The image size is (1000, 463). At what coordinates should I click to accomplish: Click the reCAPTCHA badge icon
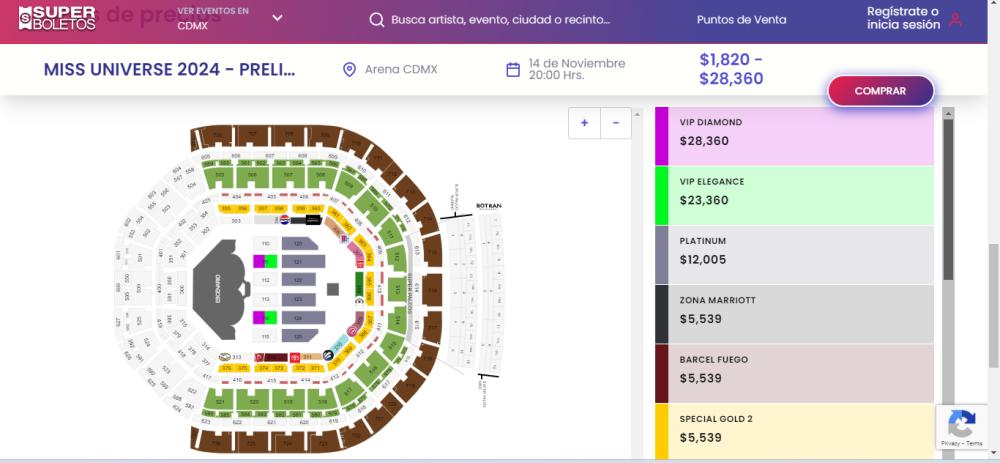962,423
